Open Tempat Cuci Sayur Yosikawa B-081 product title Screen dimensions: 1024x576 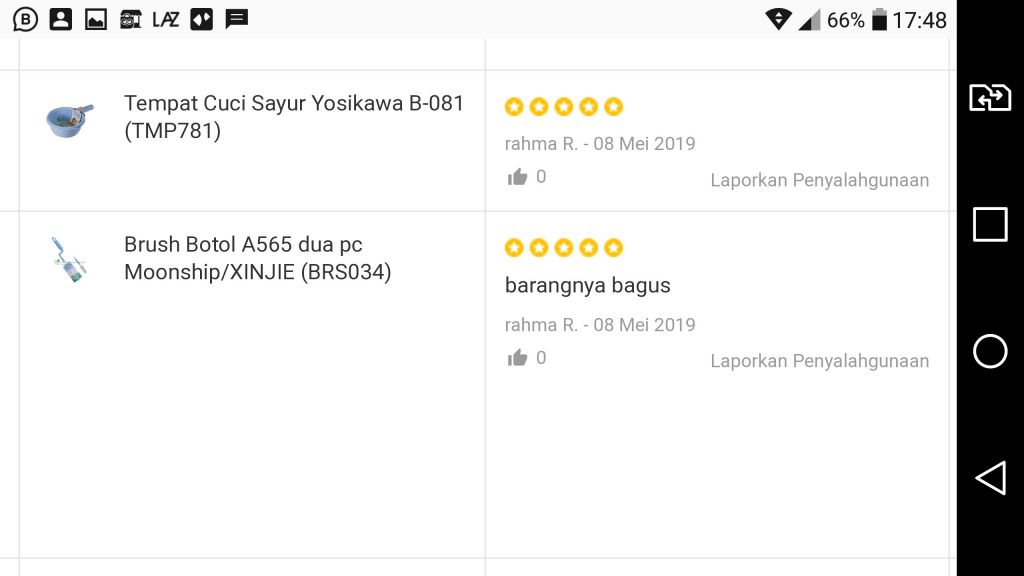click(x=294, y=117)
